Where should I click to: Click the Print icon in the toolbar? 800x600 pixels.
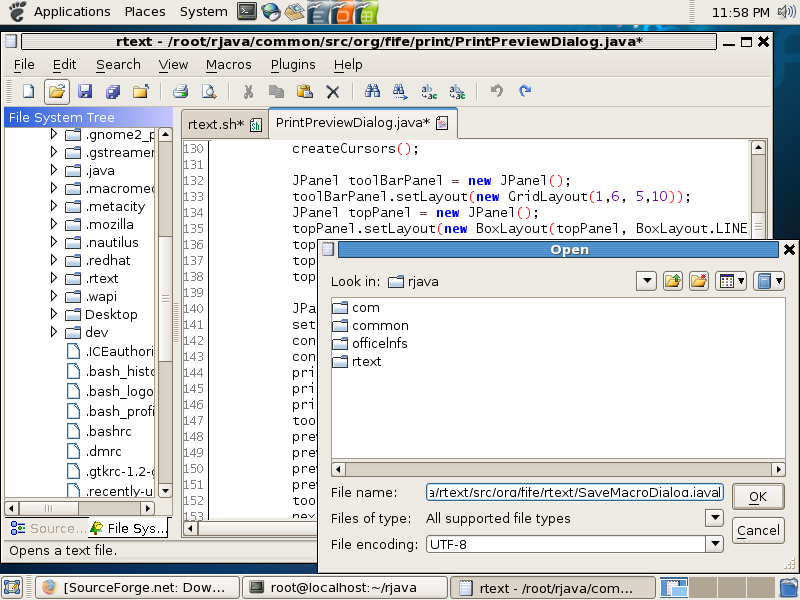(181, 91)
